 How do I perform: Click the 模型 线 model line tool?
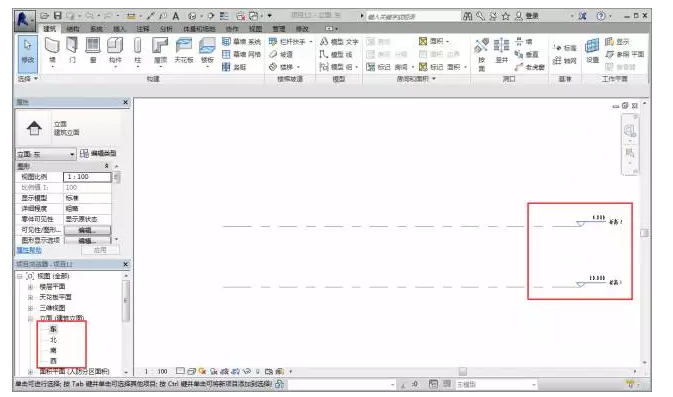coord(336,55)
